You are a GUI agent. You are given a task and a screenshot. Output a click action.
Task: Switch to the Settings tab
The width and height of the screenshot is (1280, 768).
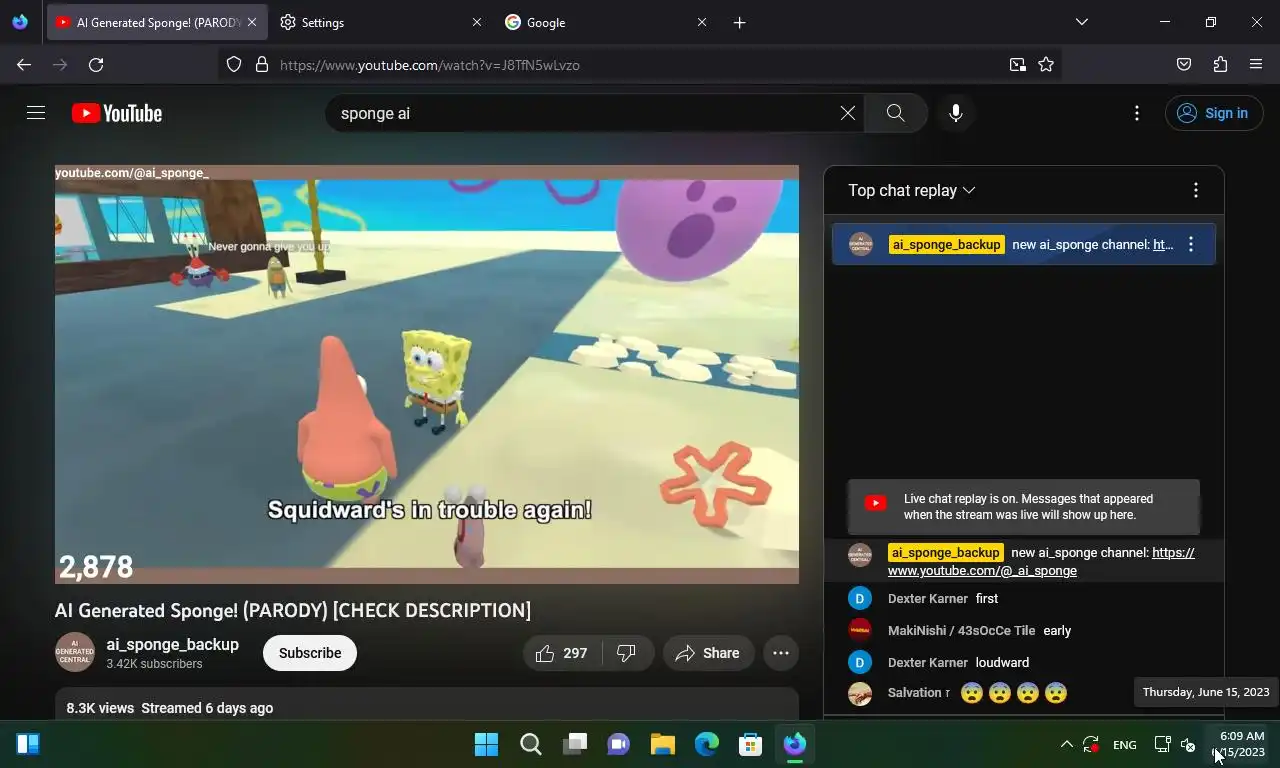click(x=379, y=22)
